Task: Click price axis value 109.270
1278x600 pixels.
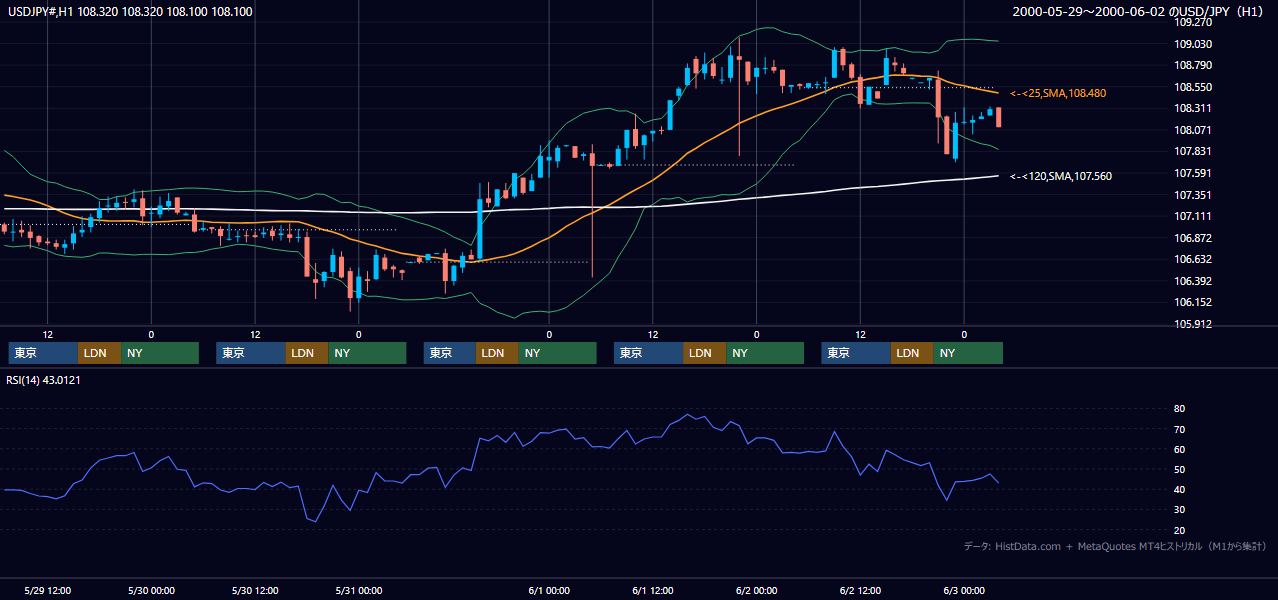Action: click(x=1194, y=22)
